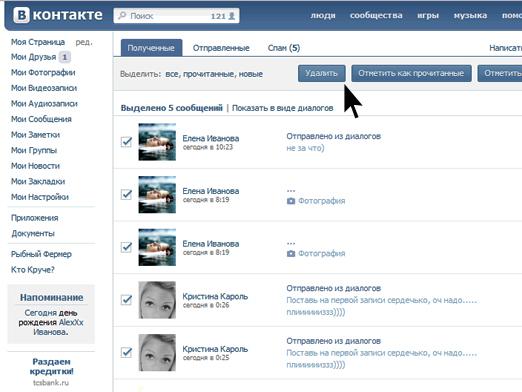
Task: Open tcsbank.ru ad link
Action: pos(51,383)
